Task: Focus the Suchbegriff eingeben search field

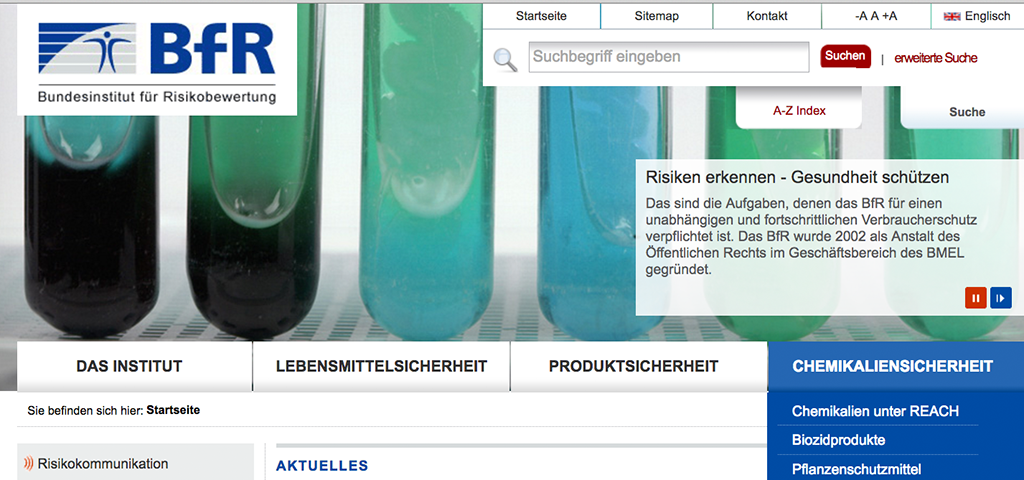Action: (x=669, y=57)
